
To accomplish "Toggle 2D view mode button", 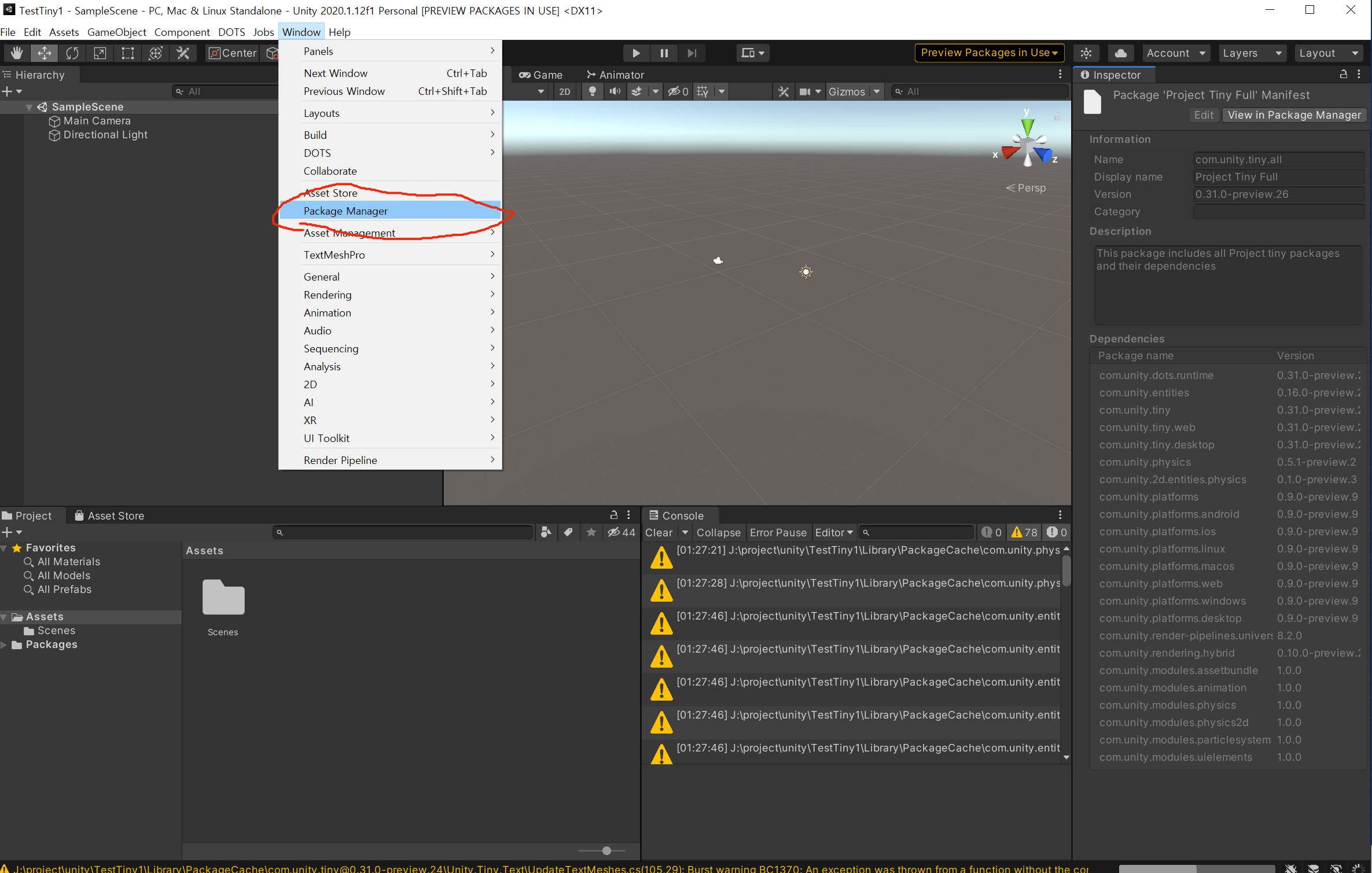I will 564,91.
